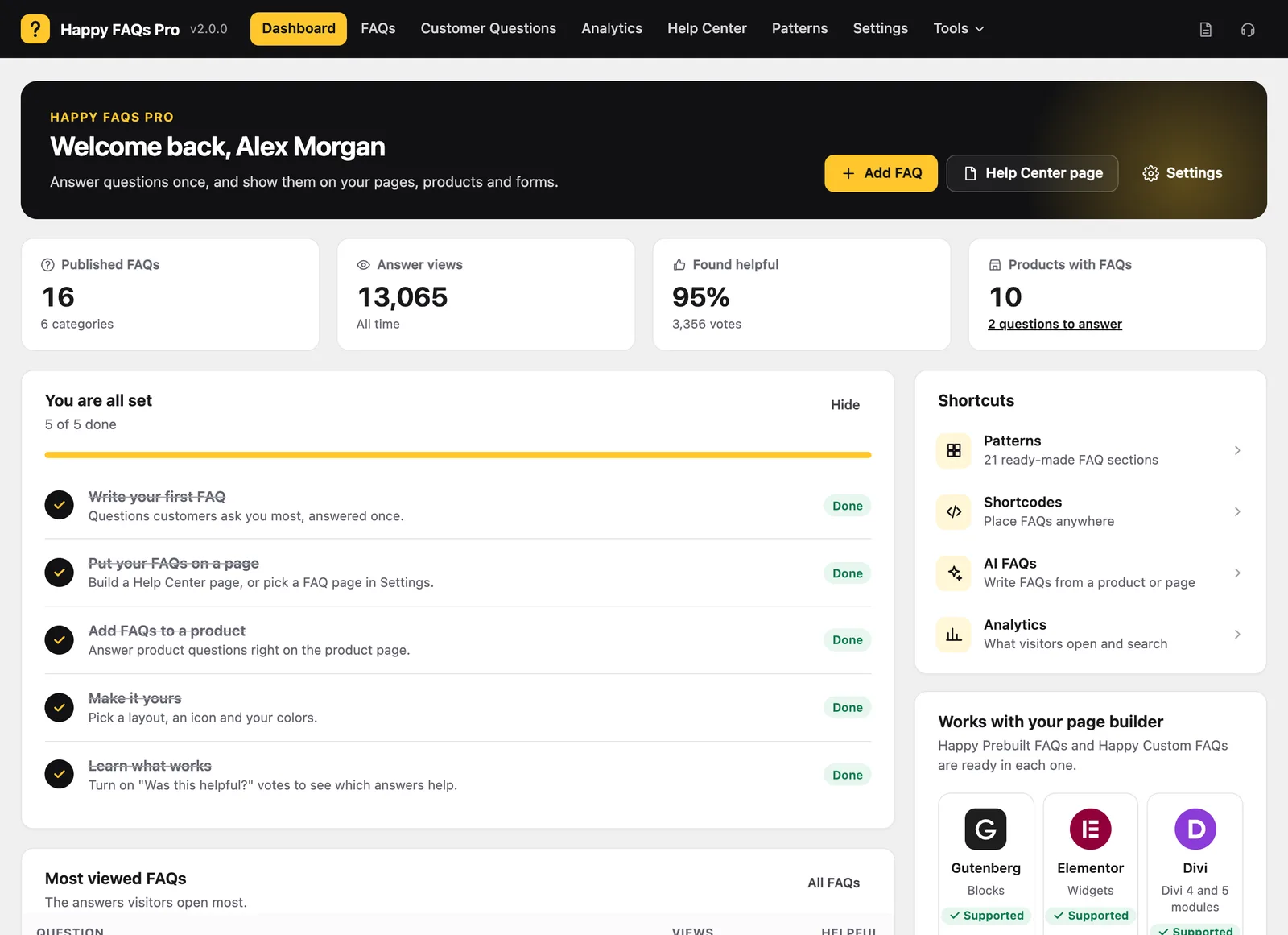The image size is (1288, 935).
Task: Click the plus icon on Add FAQ button
Action: [x=848, y=173]
